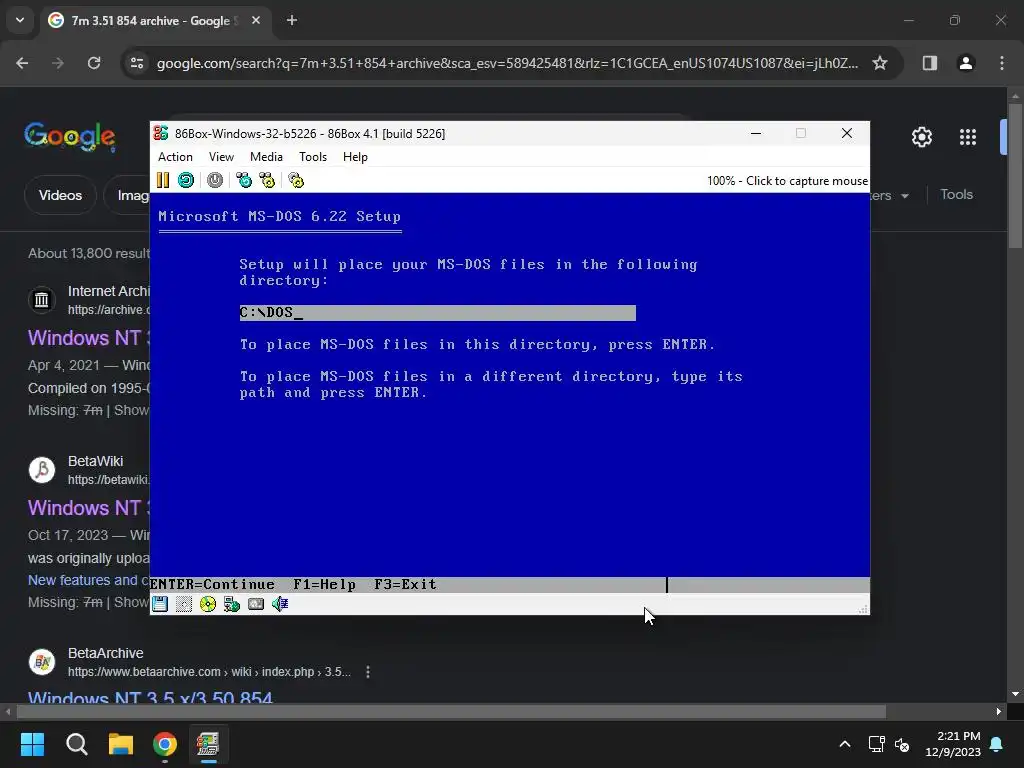The image size is (1024, 768).
Task: Open the Internet Archive result title
Action: [x=88, y=338]
